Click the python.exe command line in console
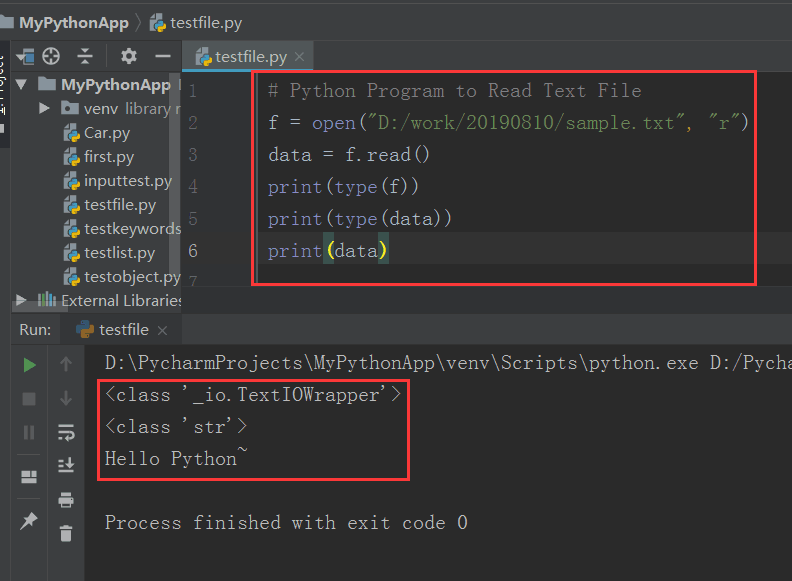 (x=448, y=363)
